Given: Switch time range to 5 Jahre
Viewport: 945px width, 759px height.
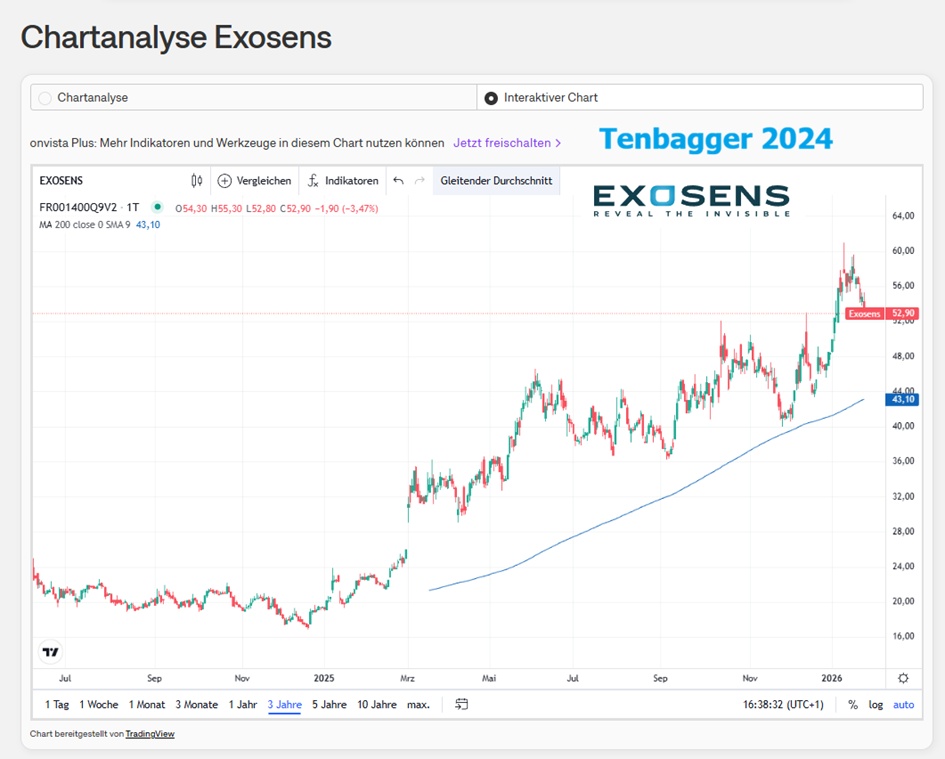Looking at the screenshot, I should (x=329, y=704).
